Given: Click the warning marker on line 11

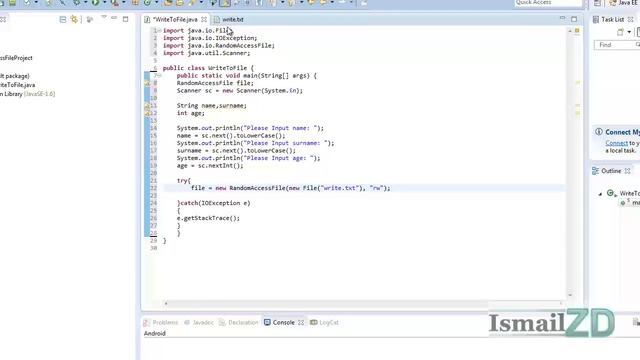Looking at the screenshot, I should (x=147, y=106).
